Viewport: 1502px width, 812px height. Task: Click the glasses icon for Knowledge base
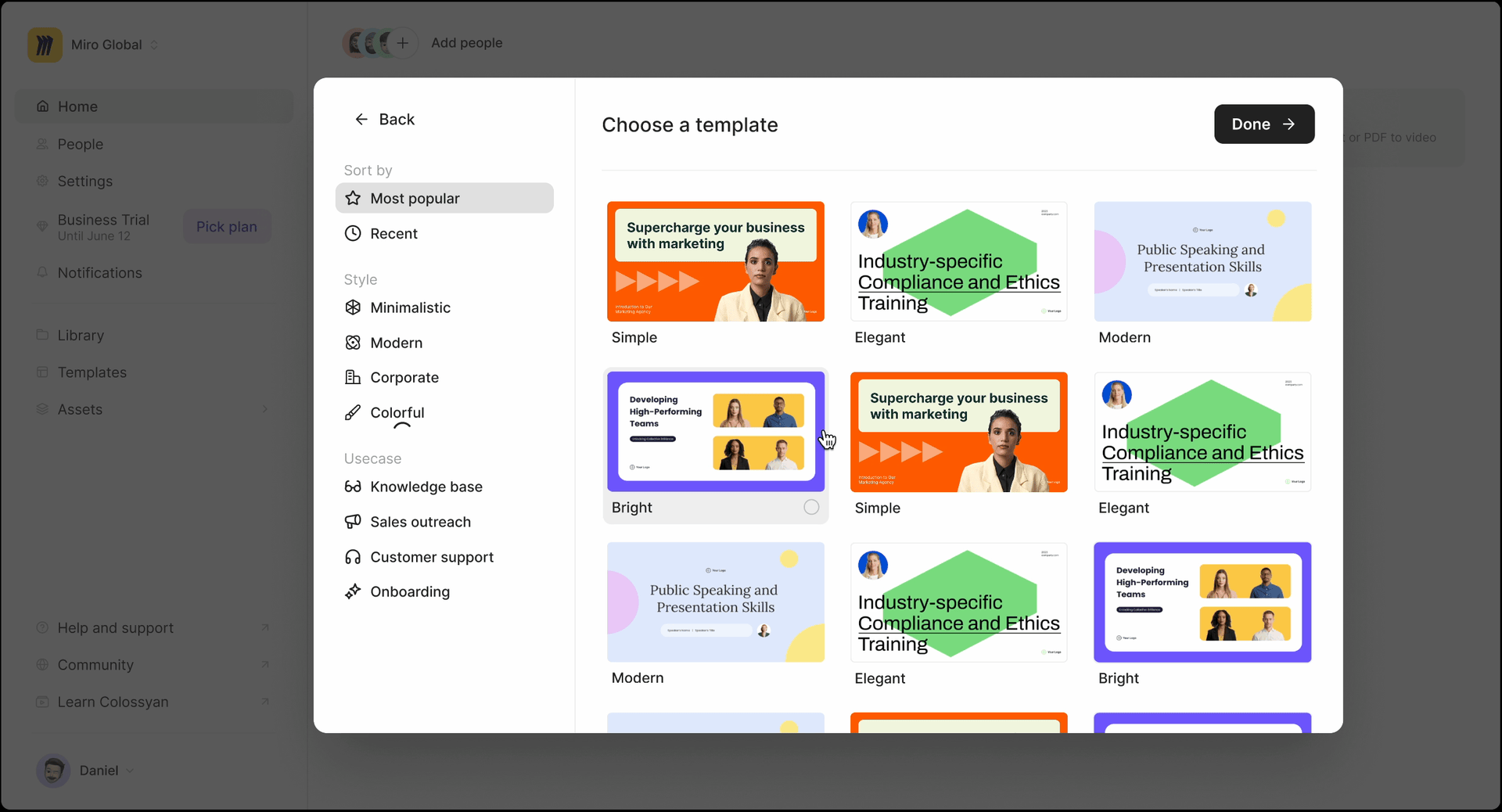point(353,487)
